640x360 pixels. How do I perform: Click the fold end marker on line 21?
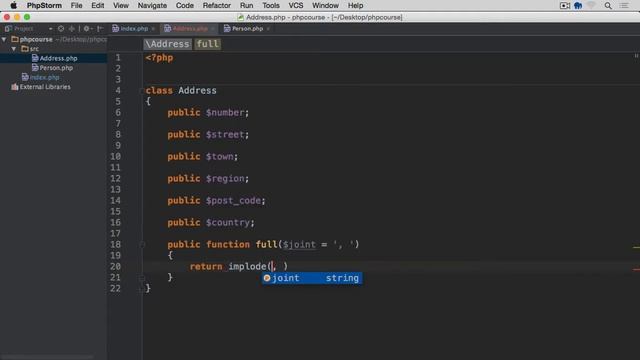pyautogui.click(x=142, y=278)
